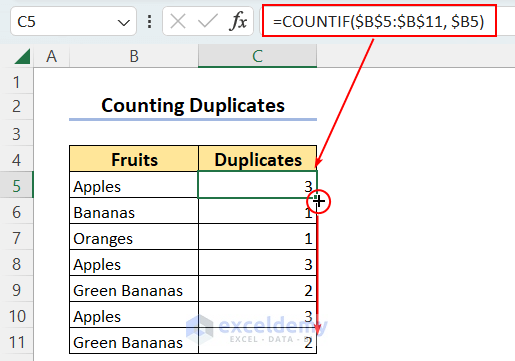Select Green Bananas cell in row 11
The image size is (515, 361).
[134, 342]
